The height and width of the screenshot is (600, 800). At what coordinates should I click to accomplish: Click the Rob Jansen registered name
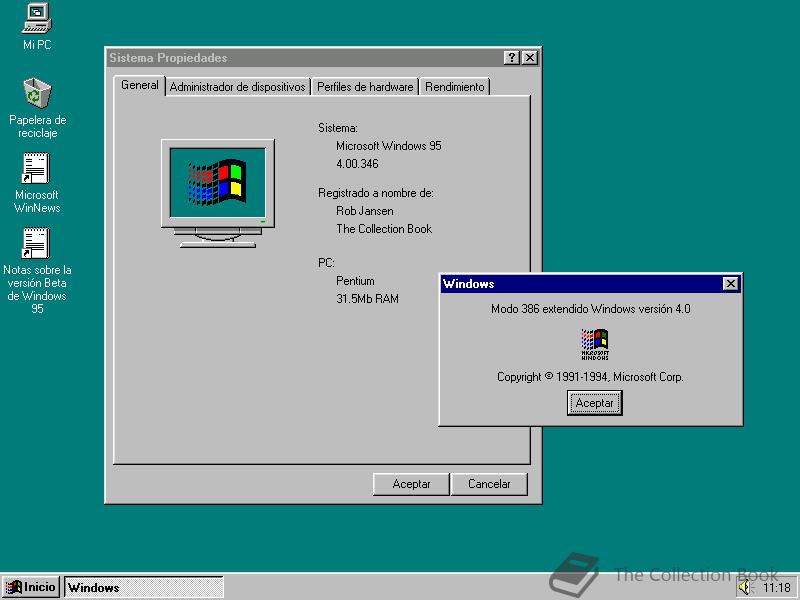coord(364,211)
